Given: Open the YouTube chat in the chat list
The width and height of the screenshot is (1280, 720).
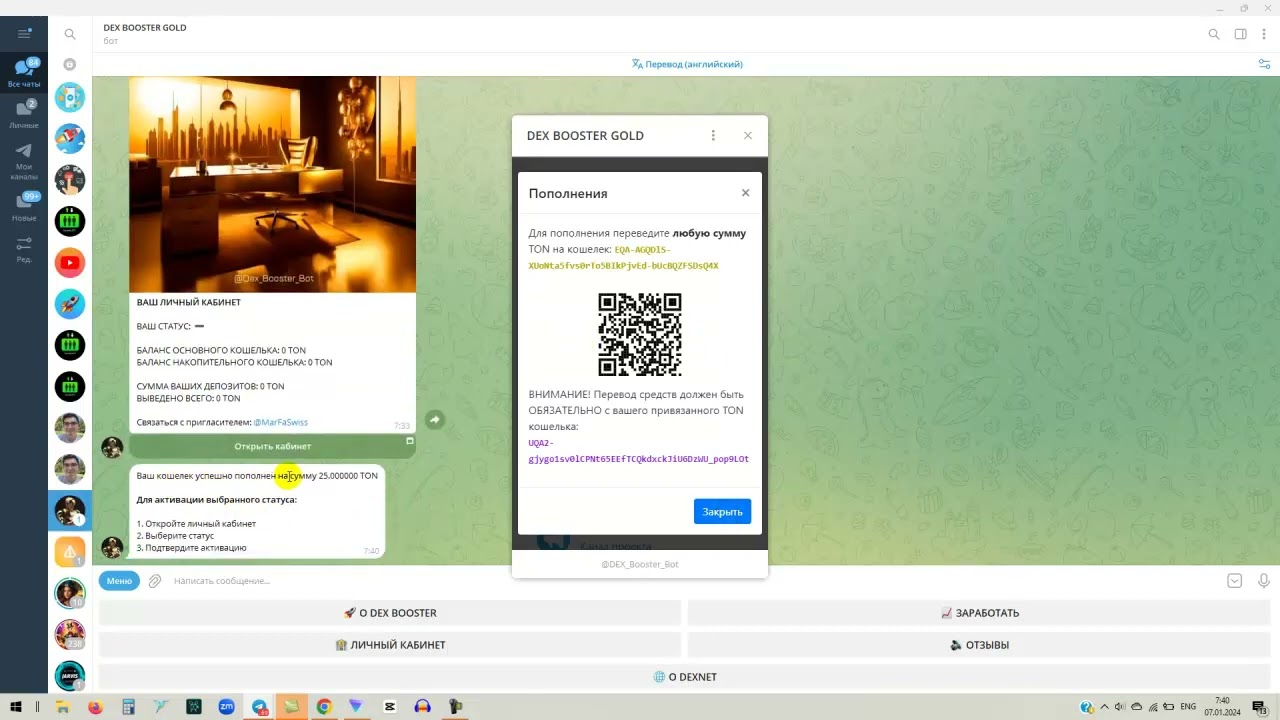Looking at the screenshot, I should tap(70, 263).
